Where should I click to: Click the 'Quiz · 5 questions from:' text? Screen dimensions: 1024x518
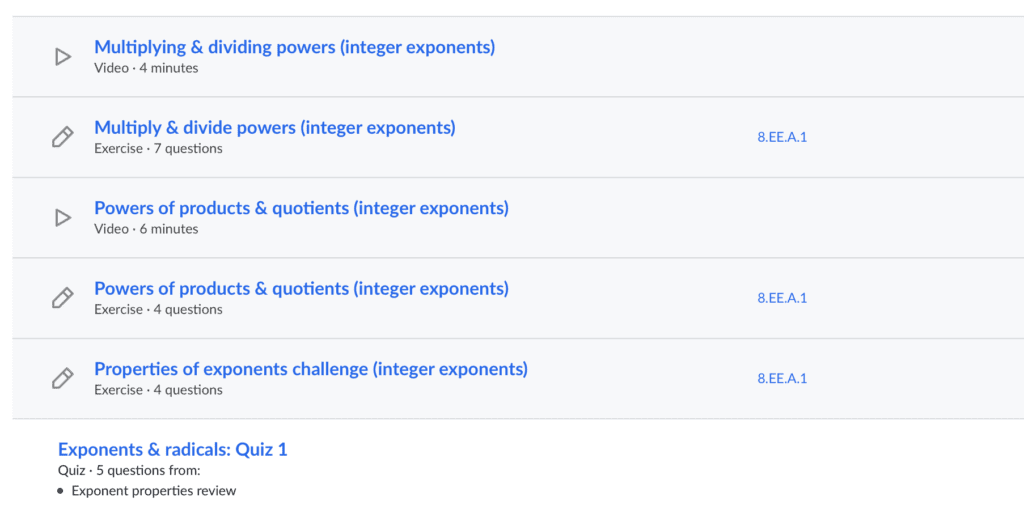tap(129, 470)
